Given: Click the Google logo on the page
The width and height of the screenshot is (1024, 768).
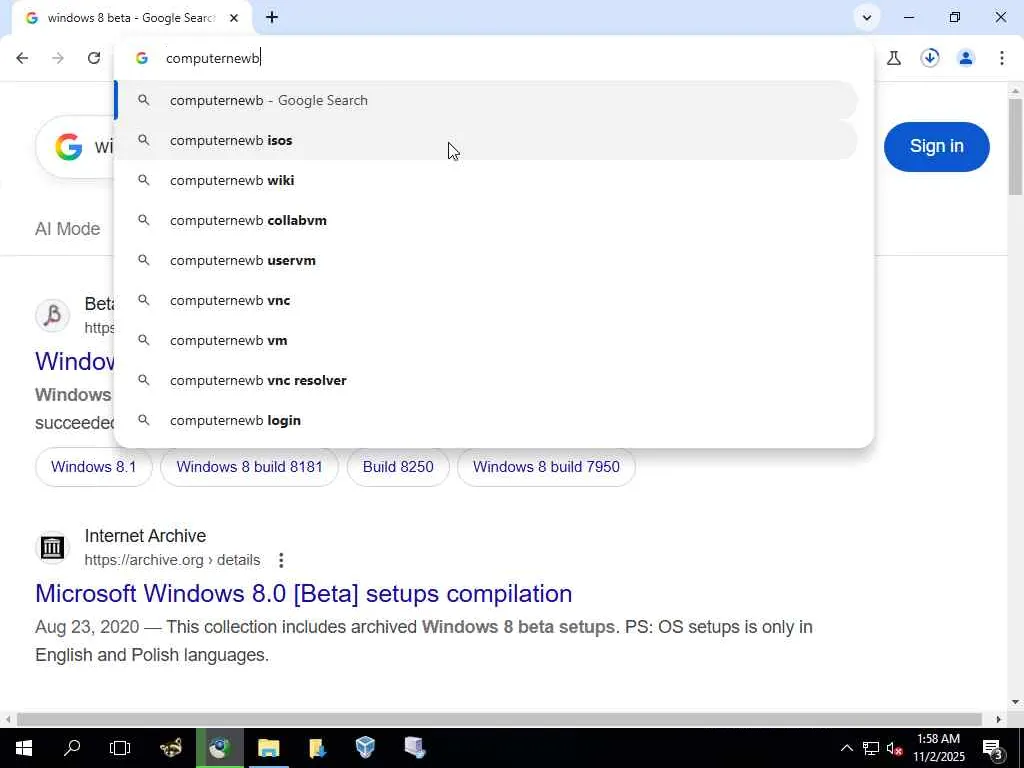Looking at the screenshot, I should tap(69, 147).
